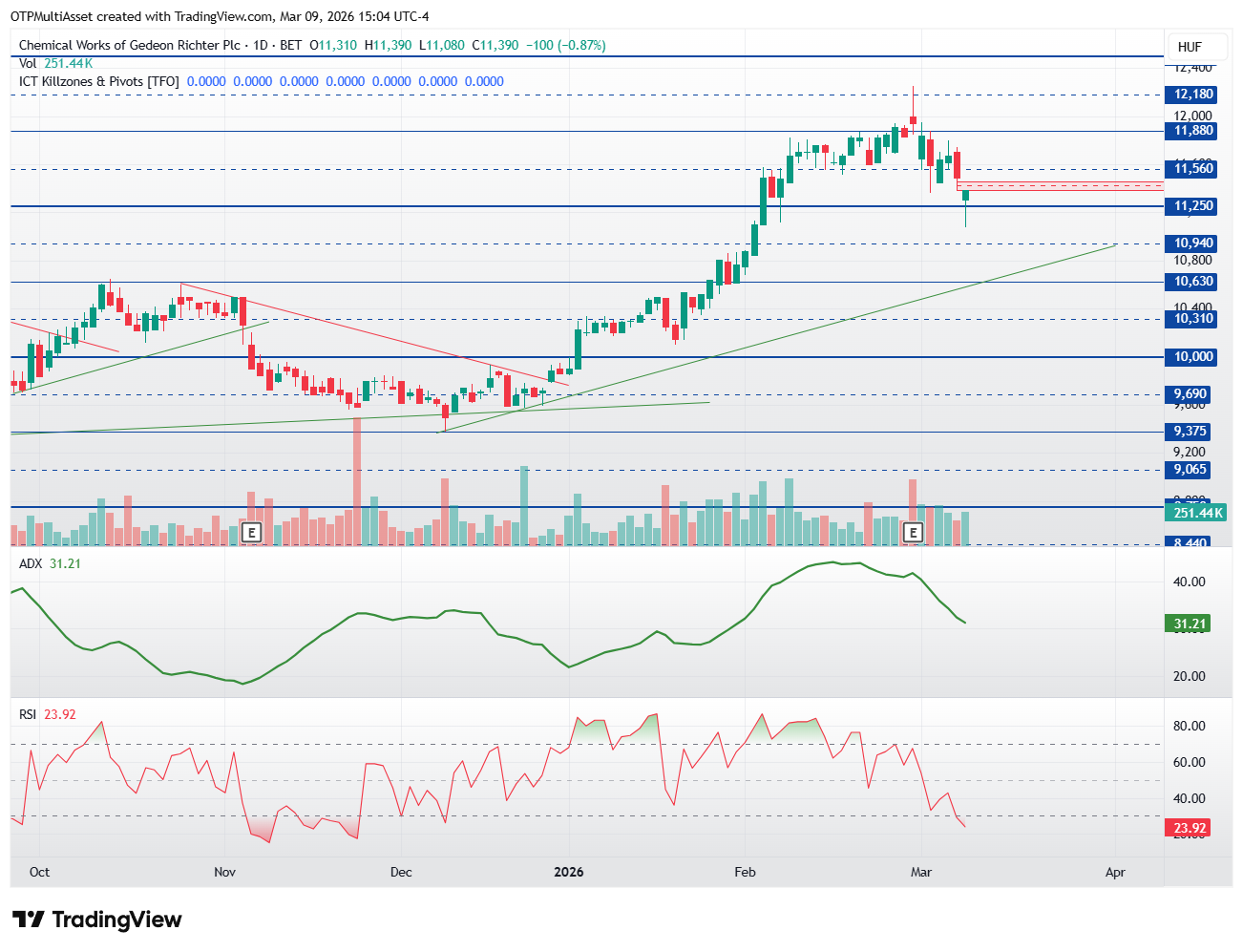Click the high value H11,390
This screenshot has height=952, width=1243.
coord(389,45)
